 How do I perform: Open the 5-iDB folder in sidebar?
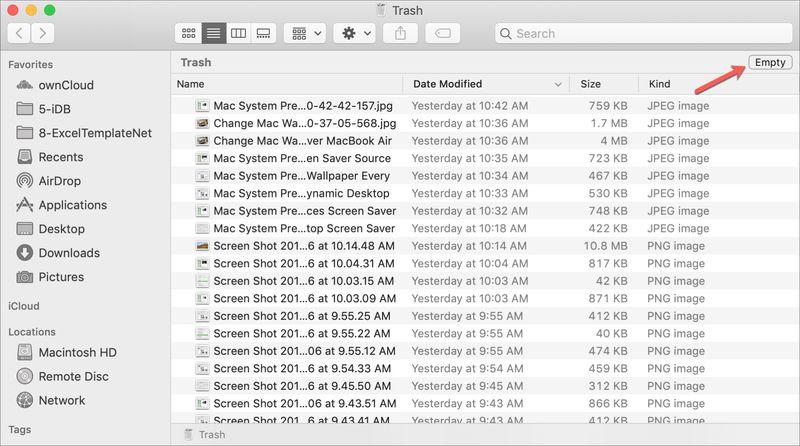pyautogui.click(x=43, y=109)
